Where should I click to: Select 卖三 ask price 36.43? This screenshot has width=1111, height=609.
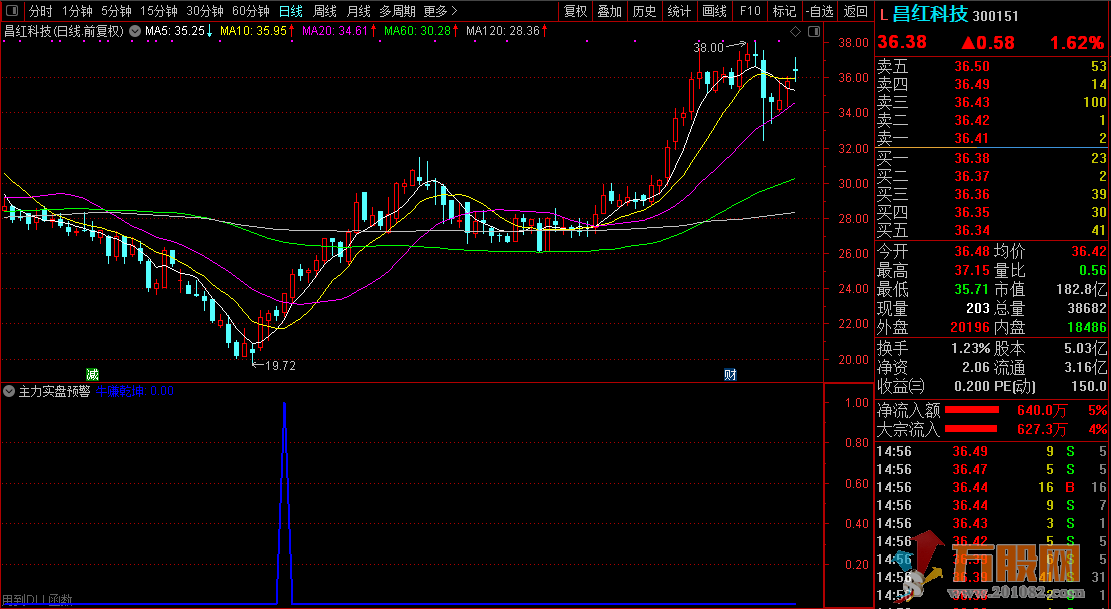click(x=972, y=103)
